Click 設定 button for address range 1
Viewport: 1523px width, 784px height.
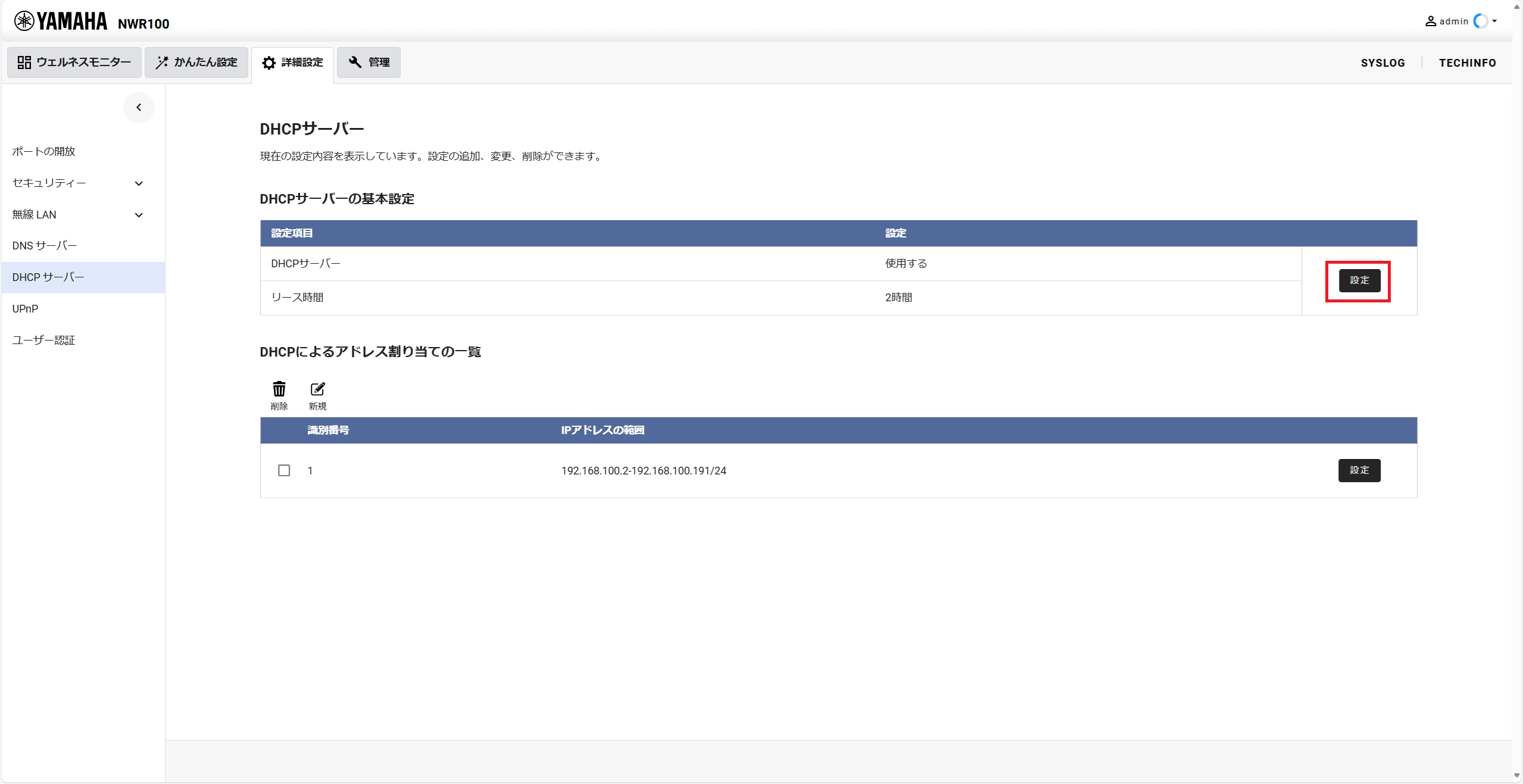pyautogui.click(x=1359, y=471)
